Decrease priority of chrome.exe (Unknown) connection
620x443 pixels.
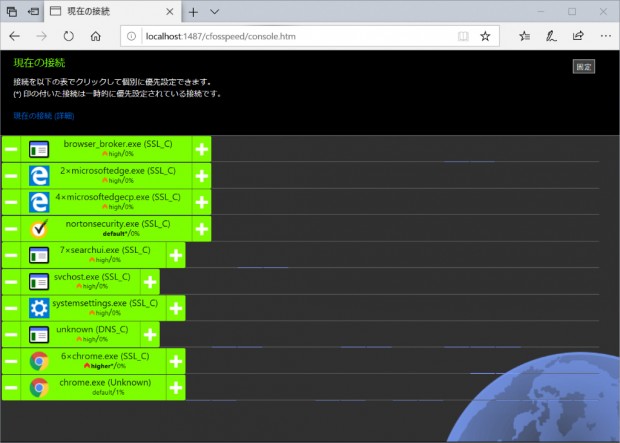pyautogui.click(x=11, y=388)
